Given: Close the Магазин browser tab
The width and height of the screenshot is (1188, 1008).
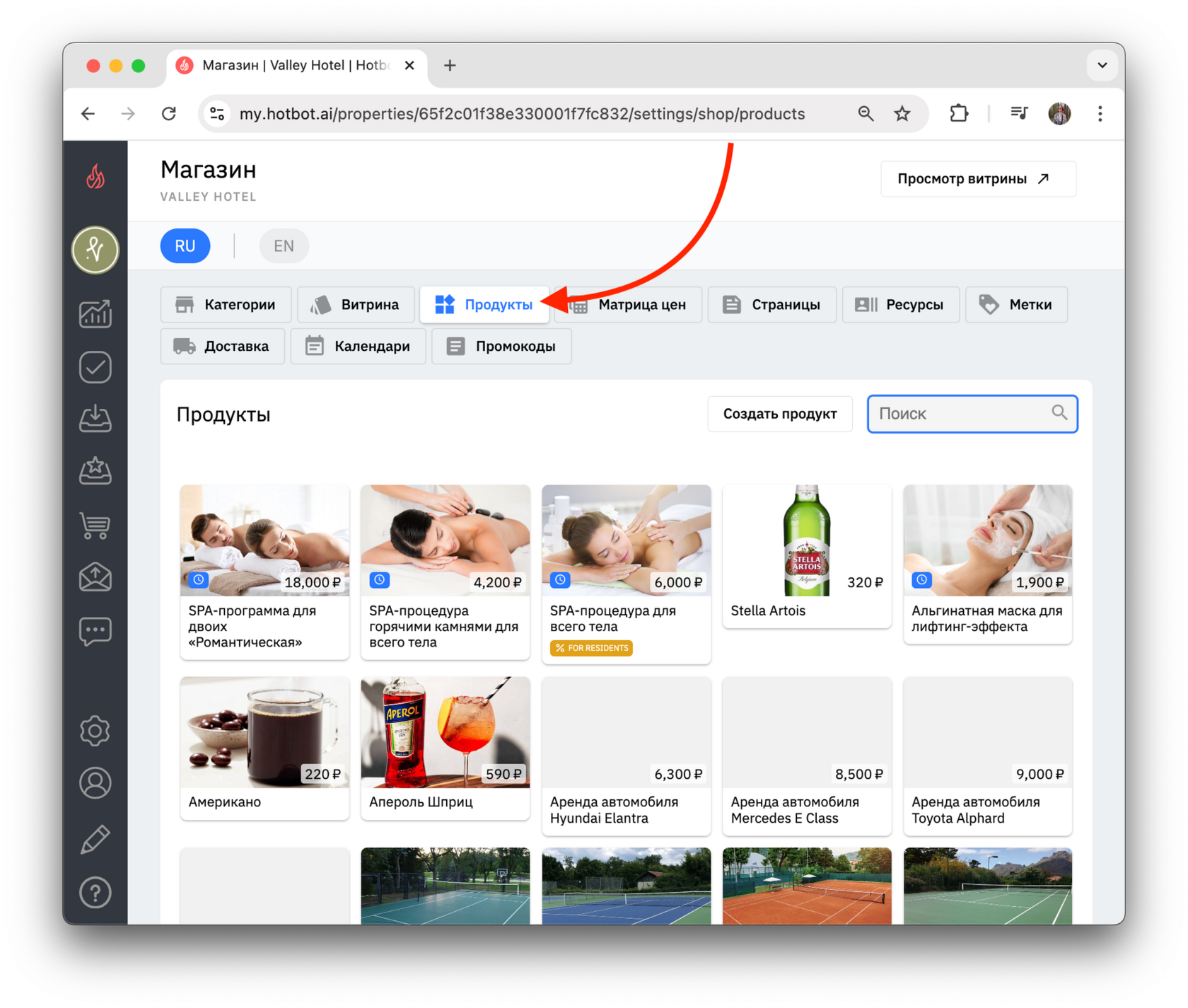Looking at the screenshot, I should 409,66.
